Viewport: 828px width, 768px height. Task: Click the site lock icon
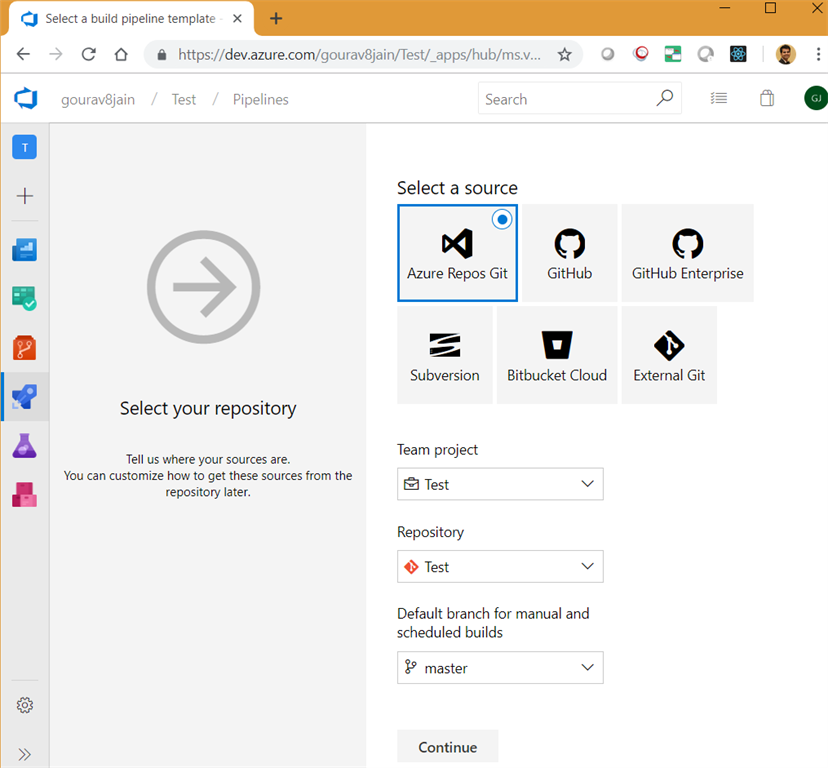point(162,54)
